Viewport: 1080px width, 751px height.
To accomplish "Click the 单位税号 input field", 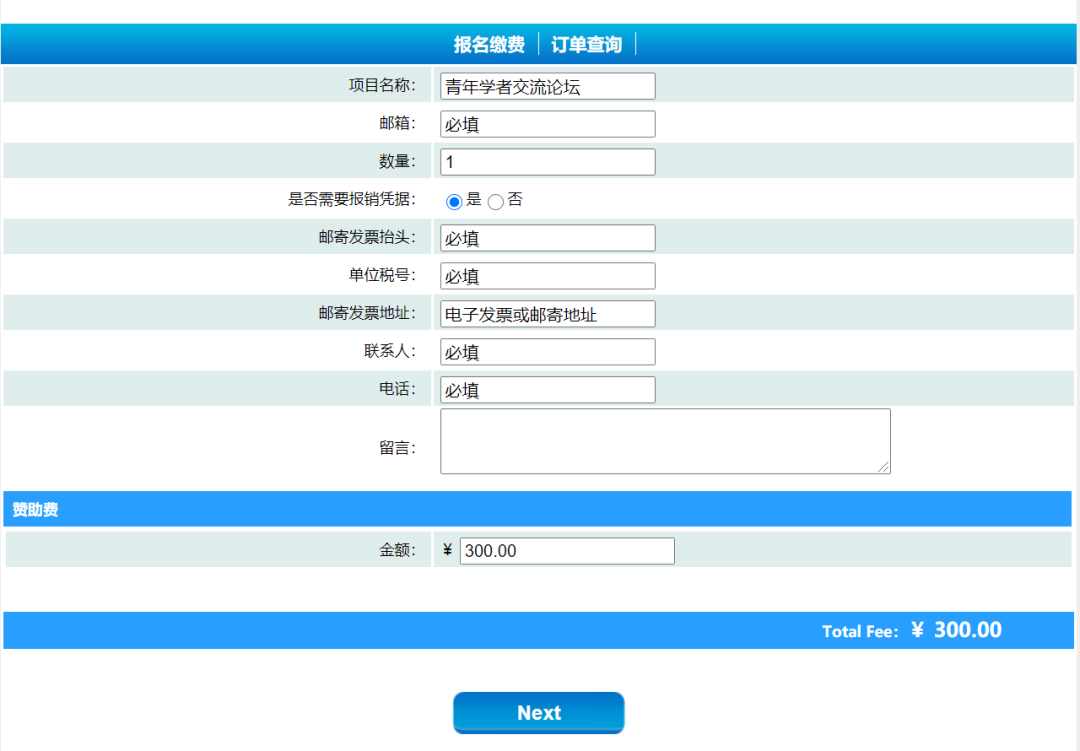I will click(547, 275).
